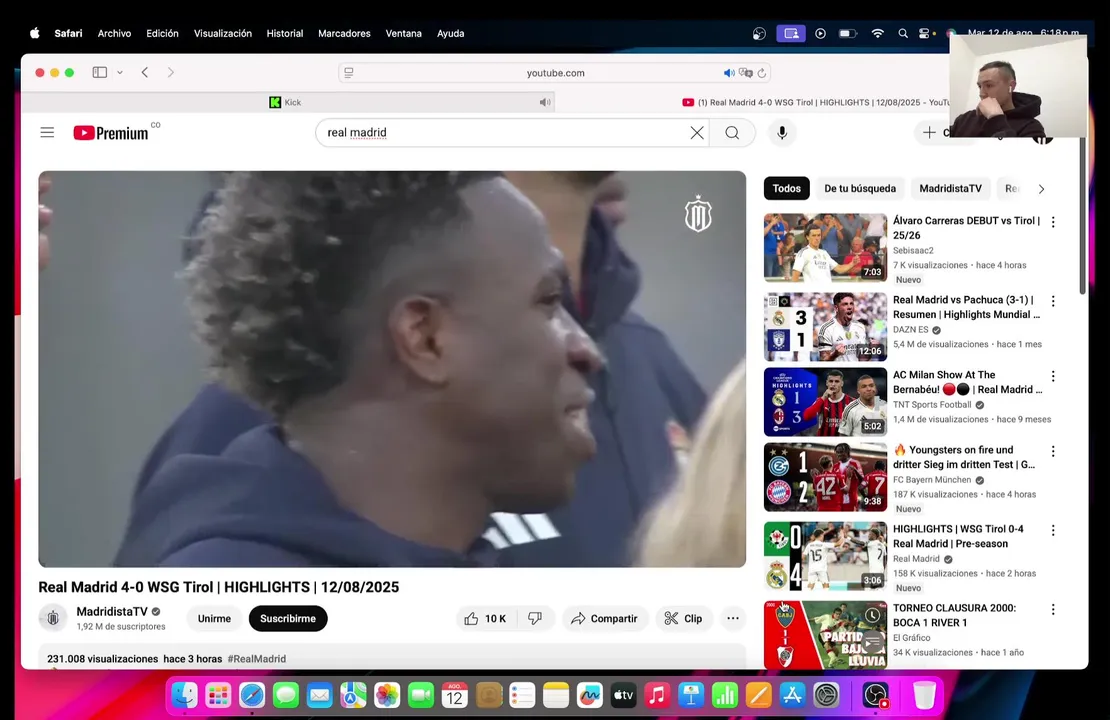Open Spotlight search in menu bar
This screenshot has width=1110, height=720.
tap(903, 33)
